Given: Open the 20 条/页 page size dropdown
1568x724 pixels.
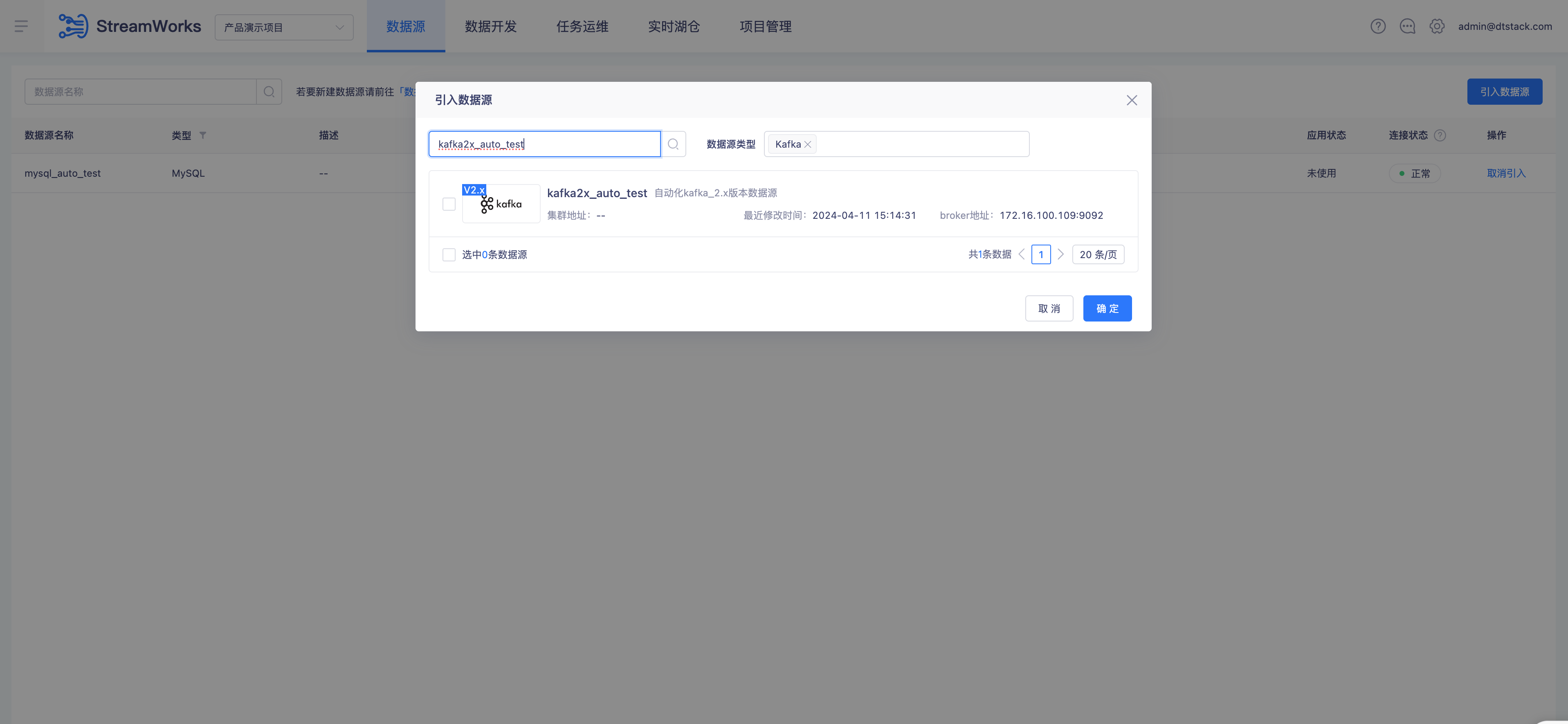Looking at the screenshot, I should coord(1098,254).
